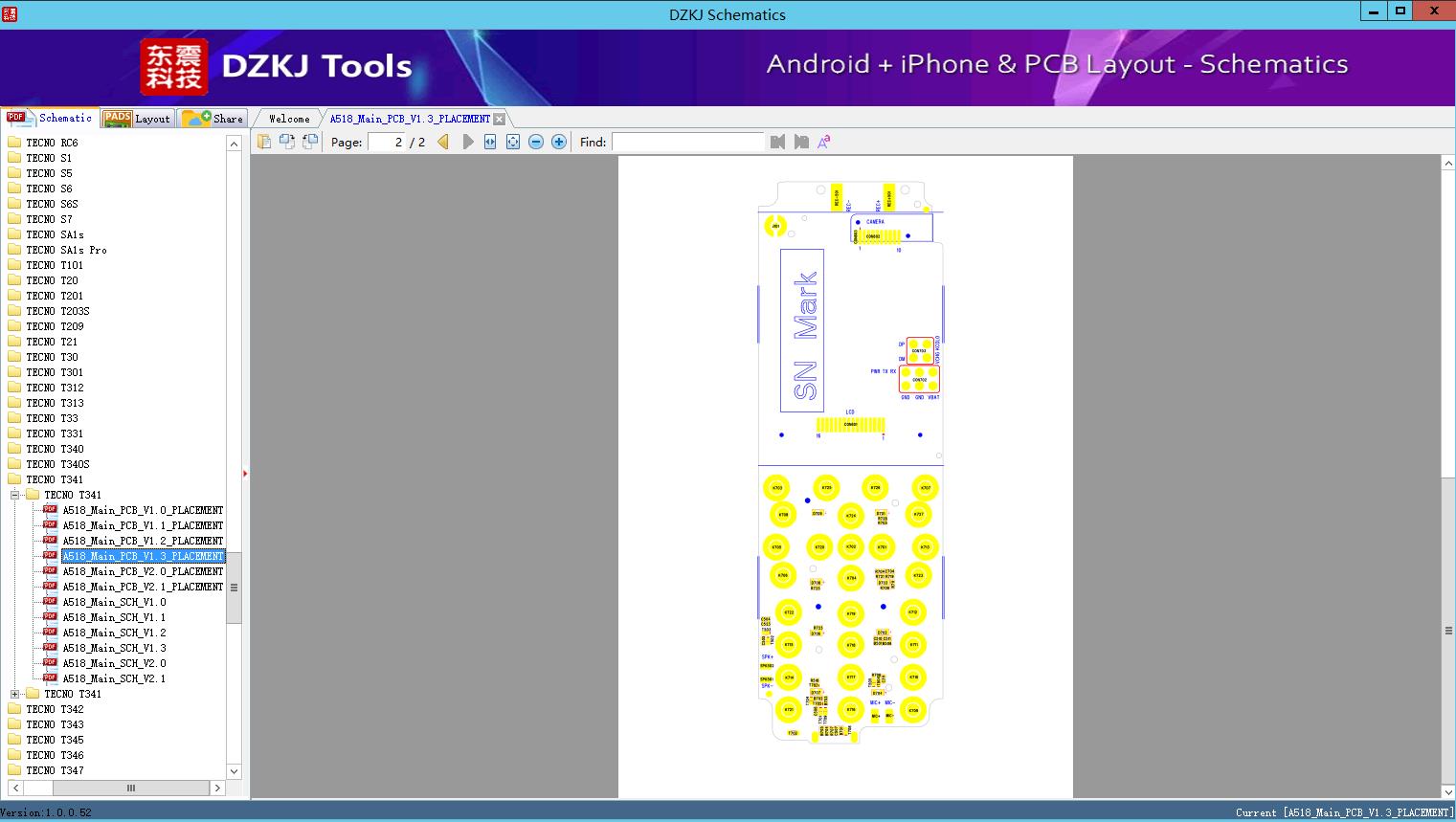
Task: Click the PDF icon beside A518_Main_PCB_V2.0_PLACEMENT
Action: [x=50, y=570]
